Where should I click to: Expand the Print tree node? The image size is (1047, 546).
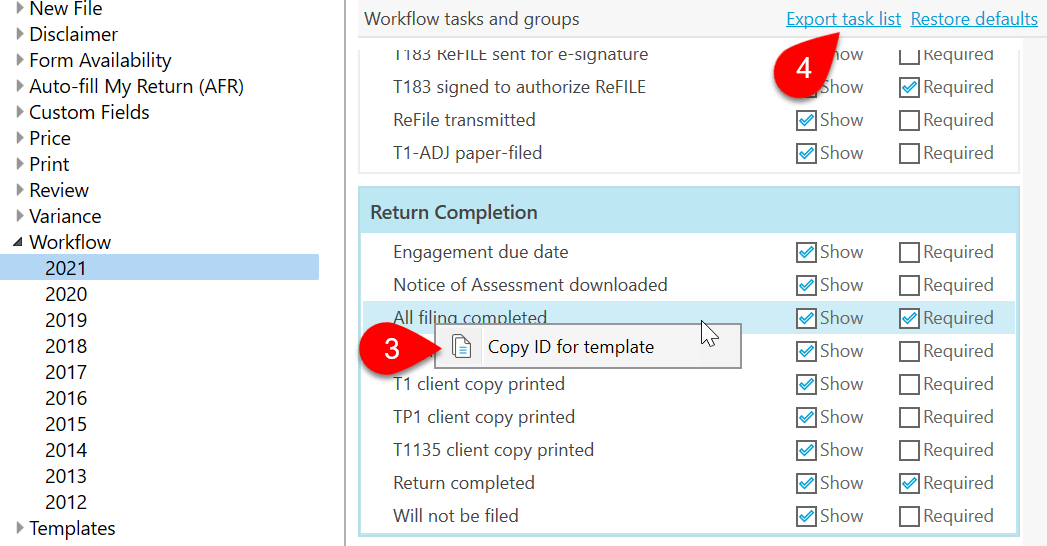[19, 164]
